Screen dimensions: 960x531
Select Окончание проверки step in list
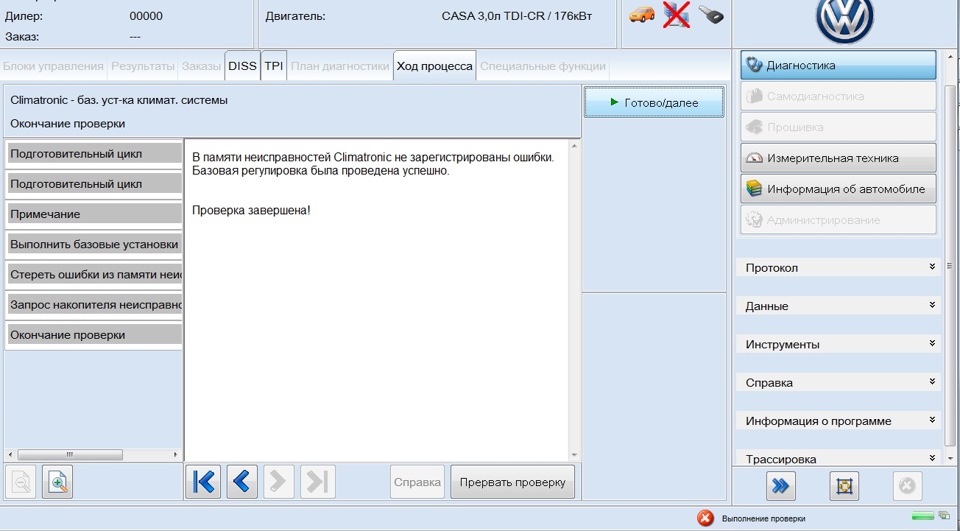94,335
